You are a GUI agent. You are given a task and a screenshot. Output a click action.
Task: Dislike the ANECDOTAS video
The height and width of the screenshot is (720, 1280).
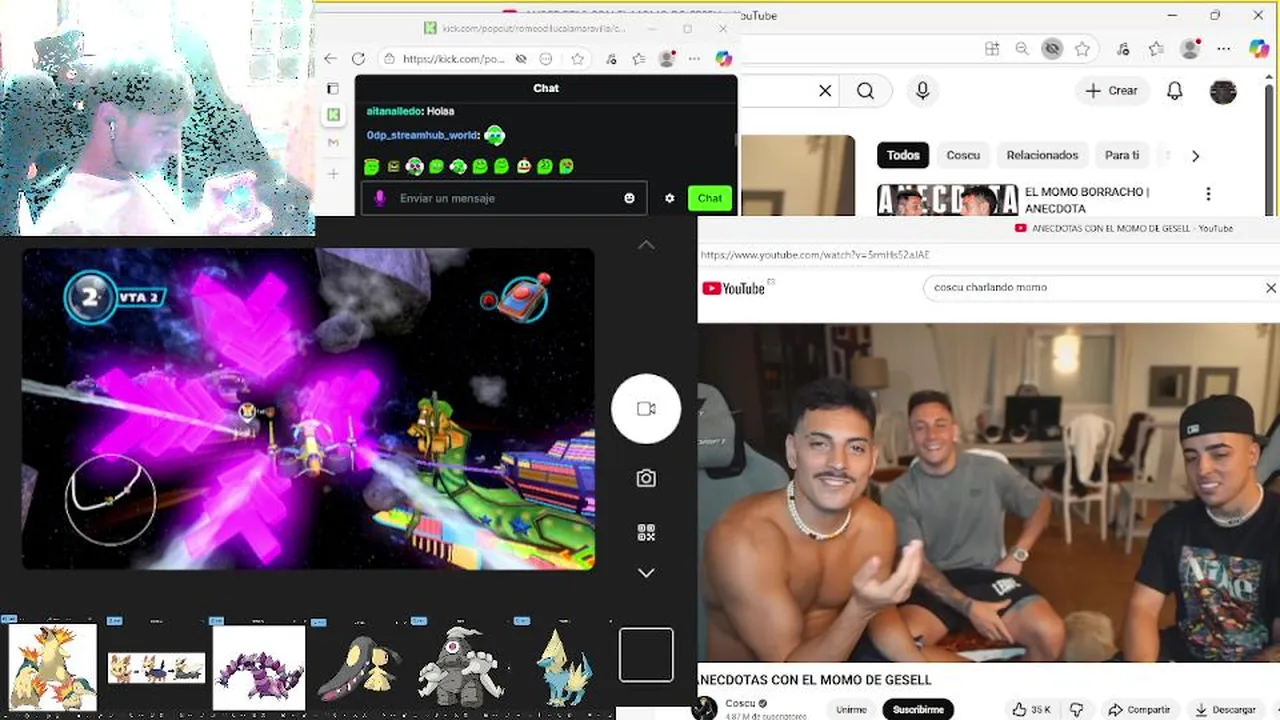click(x=1077, y=709)
